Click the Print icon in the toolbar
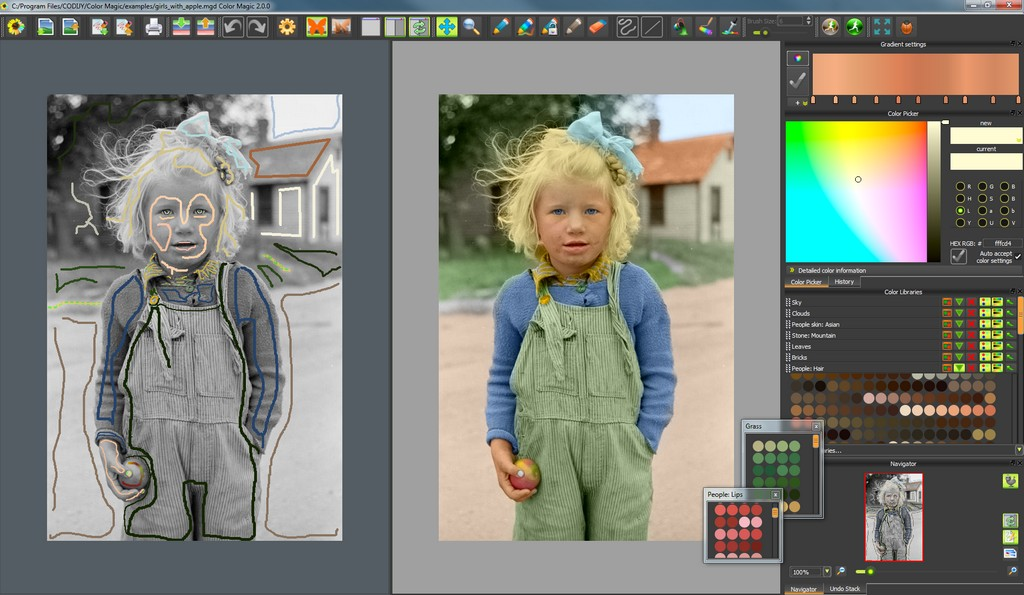Image resolution: width=1024 pixels, height=595 pixels. click(x=156, y=26)
